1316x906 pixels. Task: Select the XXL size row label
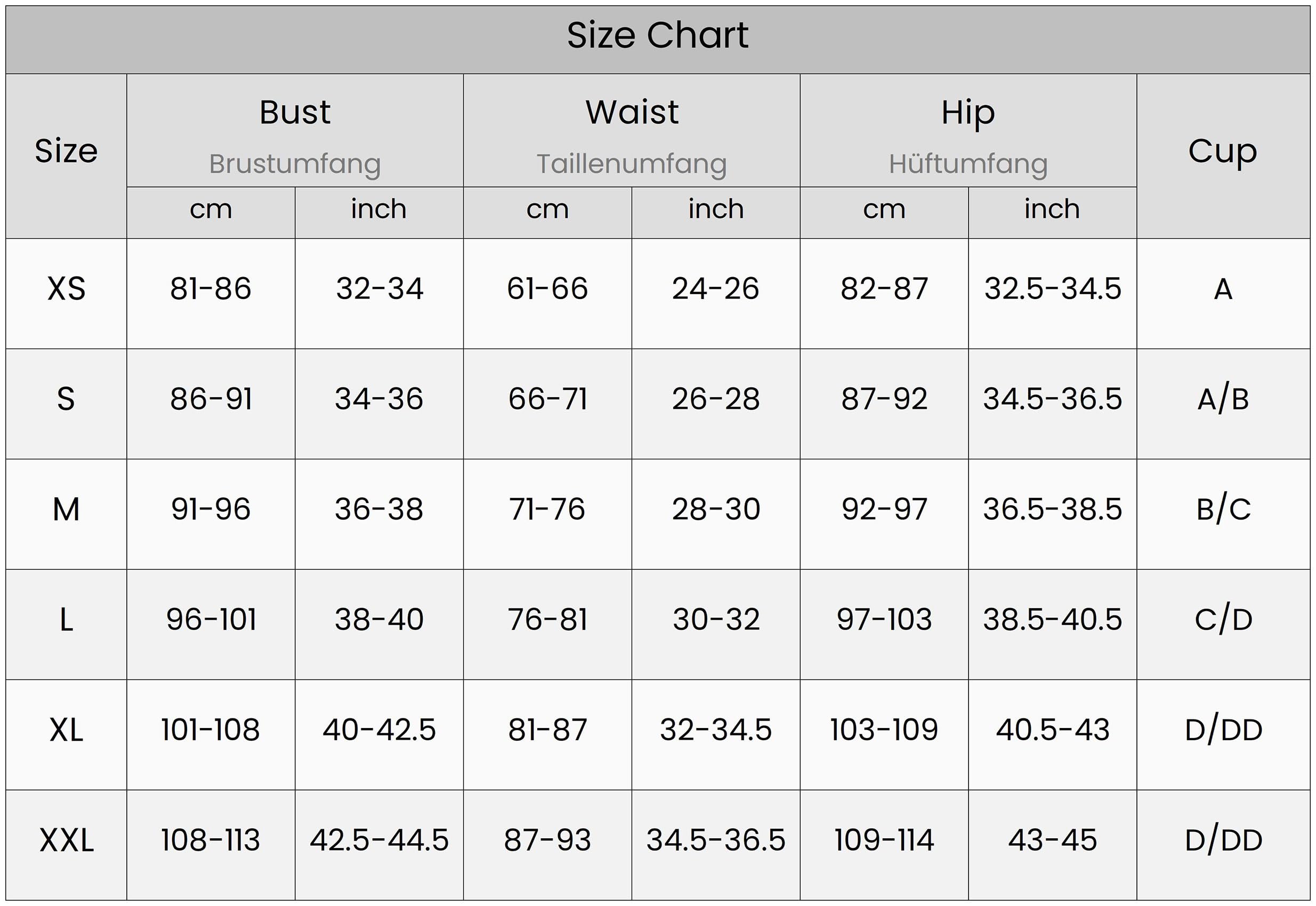tap(67, 839)
